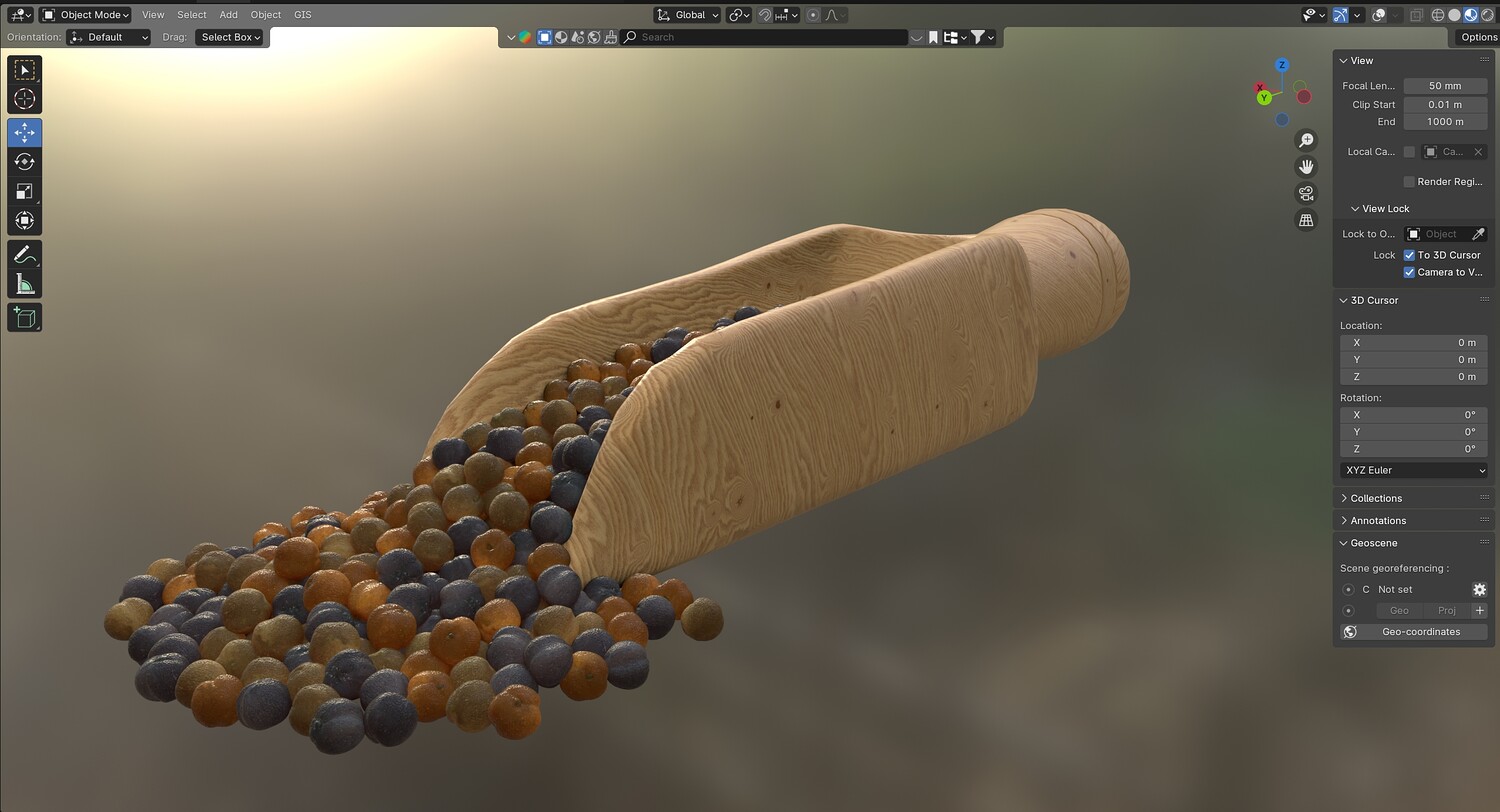Toggle camera view with camera icon

click(1306, 193)
